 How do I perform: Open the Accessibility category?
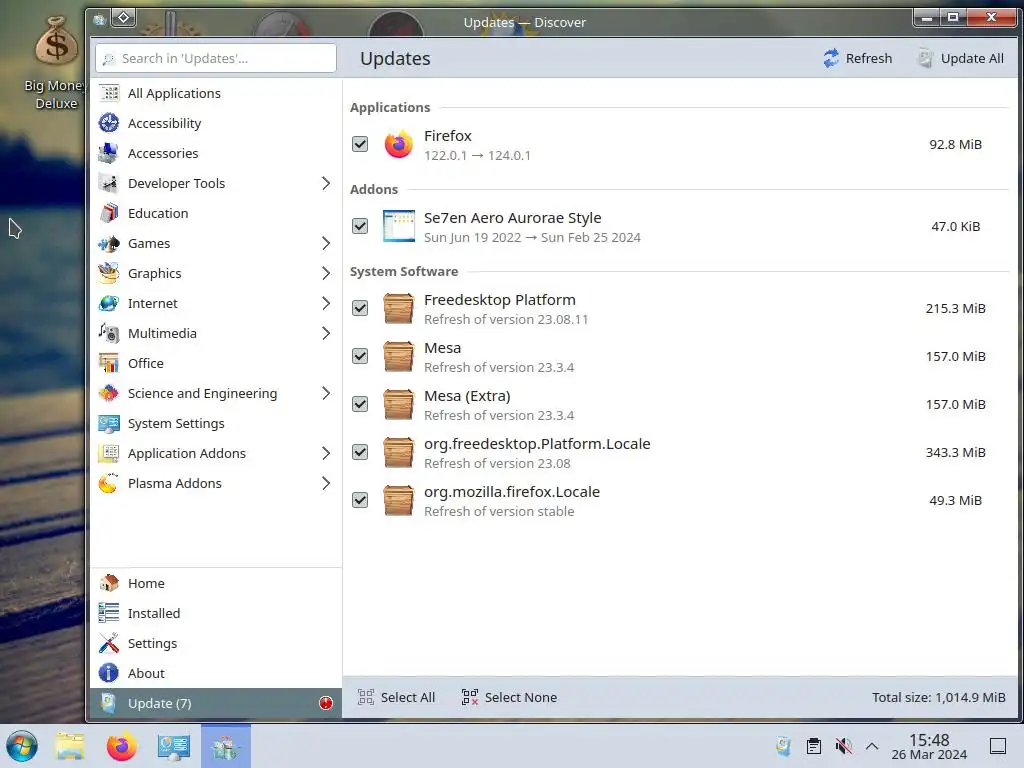click(216, 123)
